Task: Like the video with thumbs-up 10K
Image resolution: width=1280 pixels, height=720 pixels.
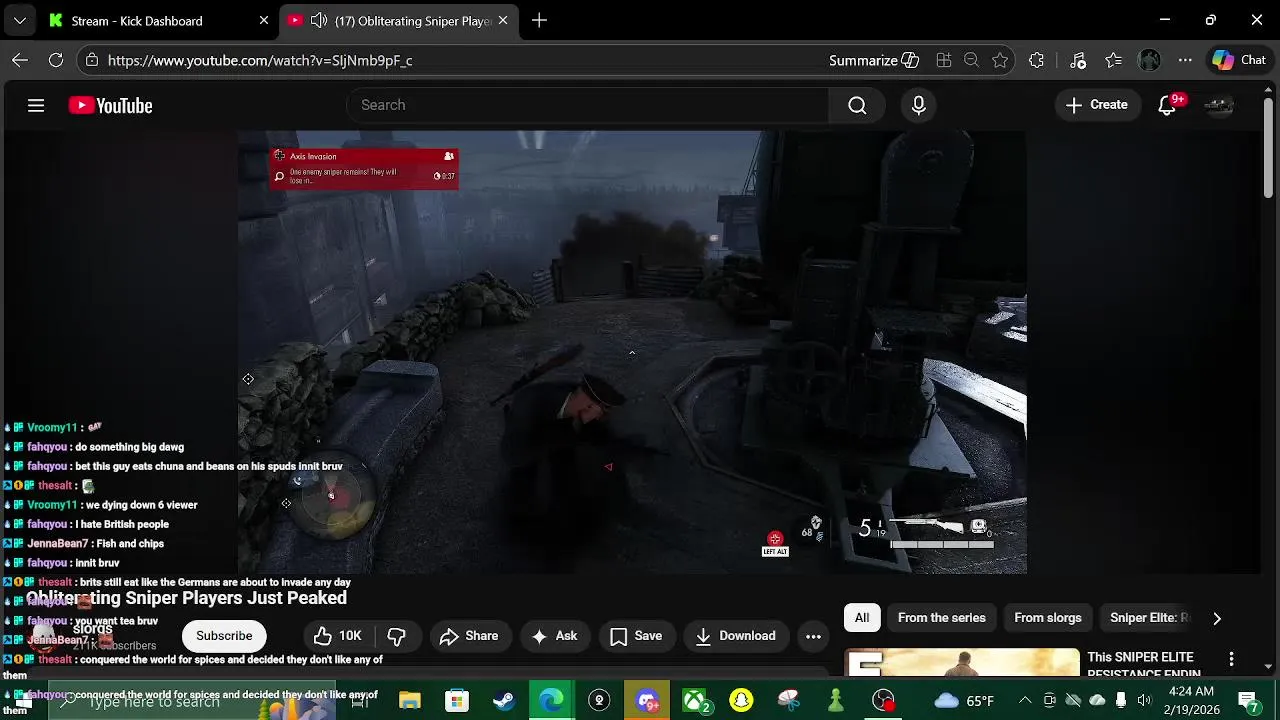Action: click(x=338, y=636)
